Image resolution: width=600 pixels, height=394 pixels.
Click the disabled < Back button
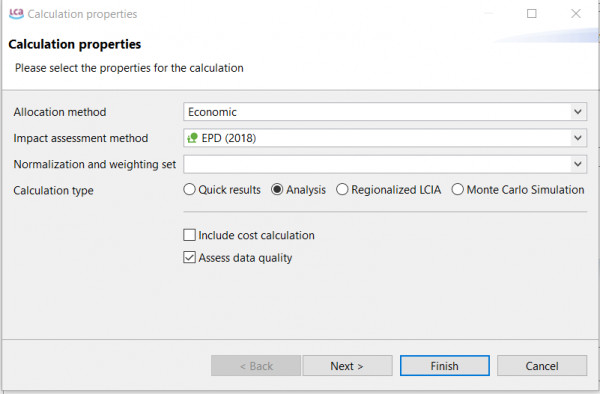tap(256, 366)
